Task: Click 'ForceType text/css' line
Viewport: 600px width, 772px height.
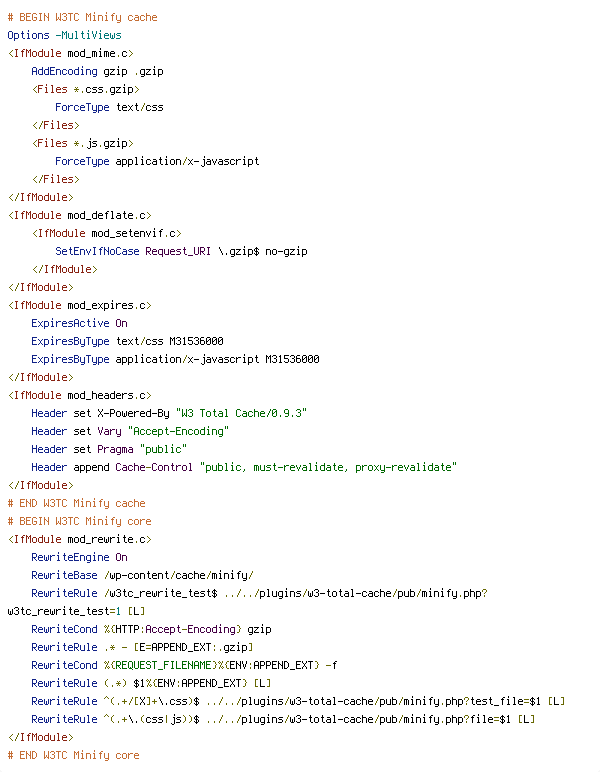Action: (x=109, y=107)
